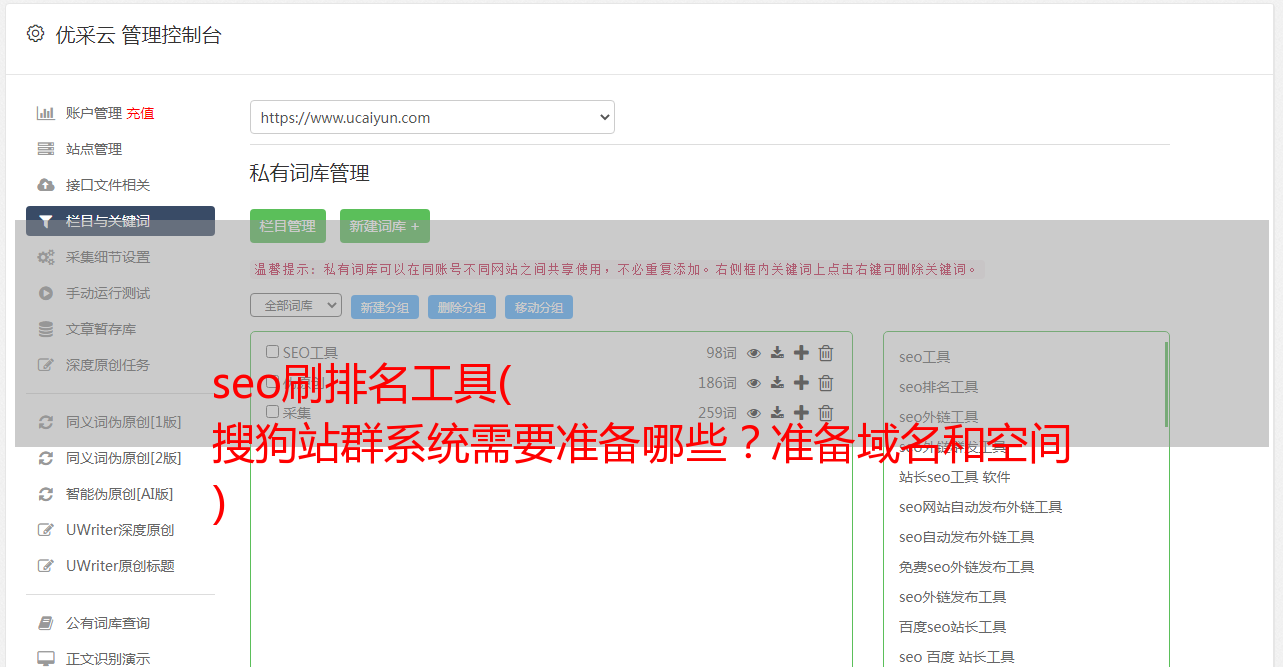1283x667 pixels.
Task: Tick the 采集 library checkbox
Action: 272,412
